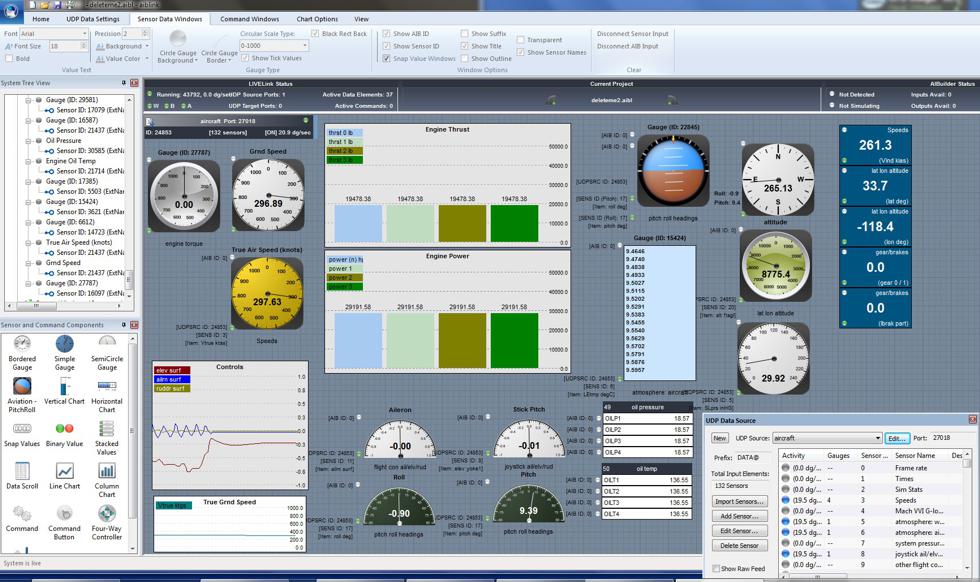Select the Four-Way Controller component
The image size is (980, 582).
click(x=107, y=522)
